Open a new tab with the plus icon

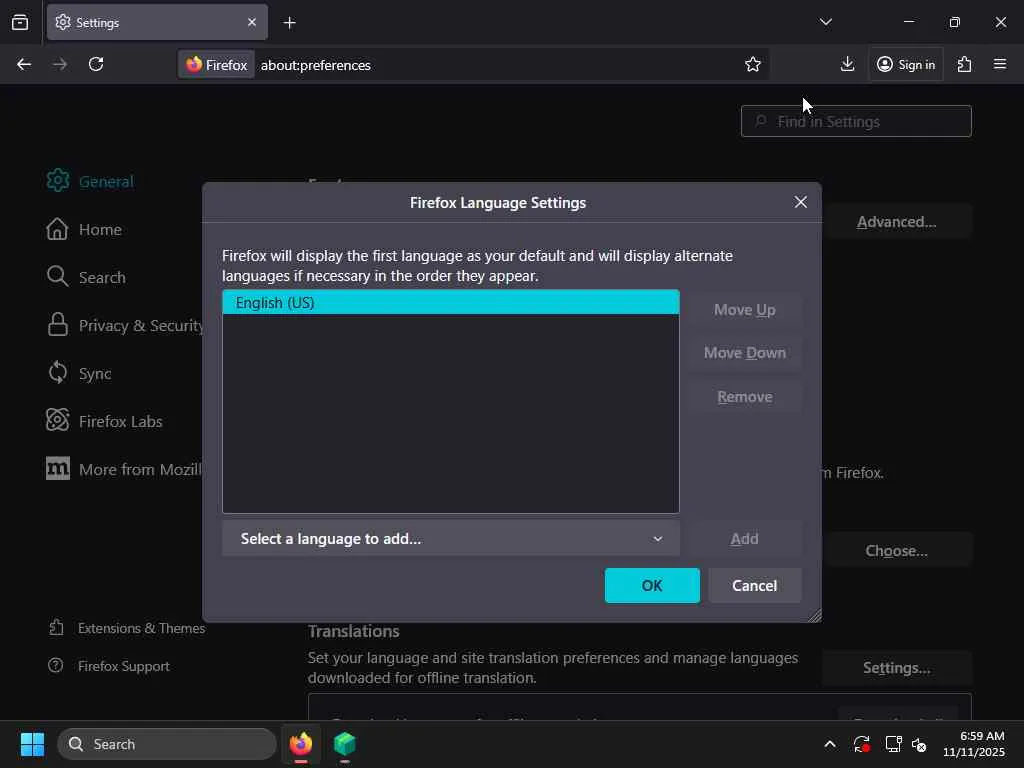(289, 23)
